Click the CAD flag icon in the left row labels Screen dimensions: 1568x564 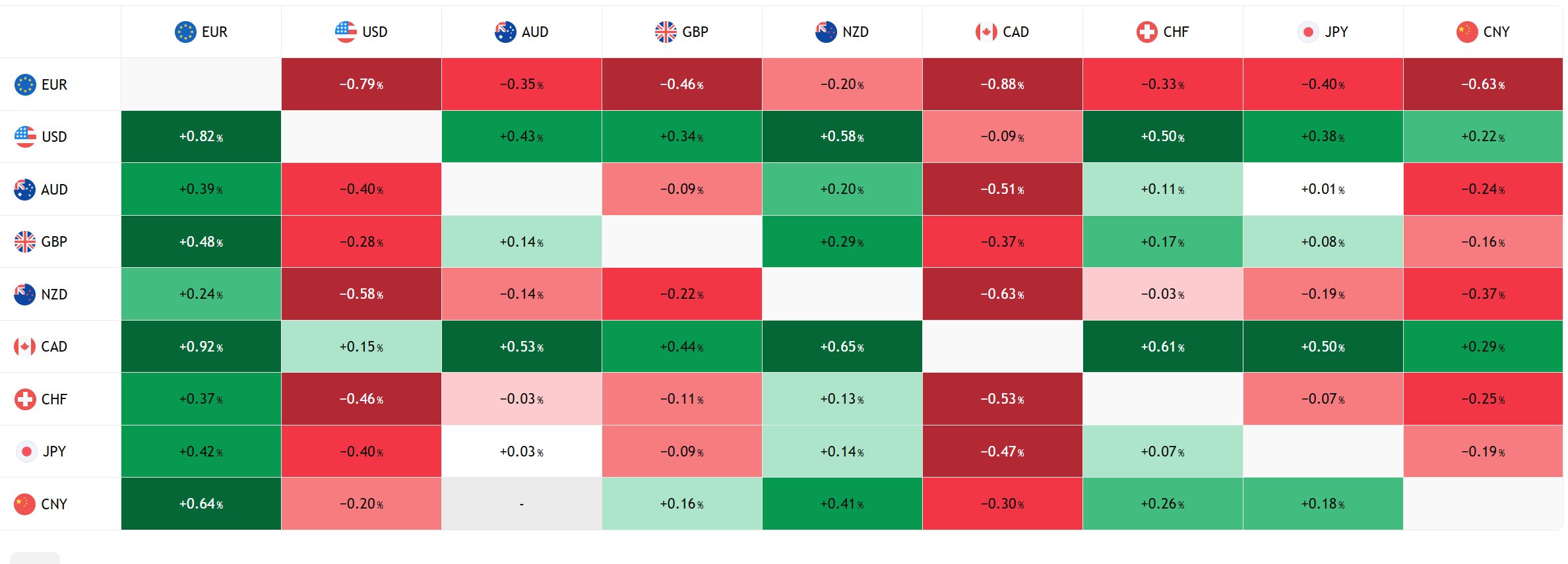(x=25, y=346)
